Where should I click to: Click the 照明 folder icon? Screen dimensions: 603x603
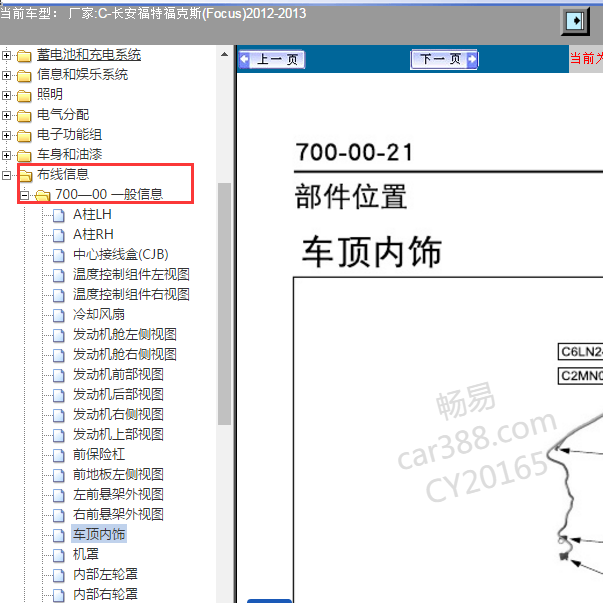click(24, 96)
